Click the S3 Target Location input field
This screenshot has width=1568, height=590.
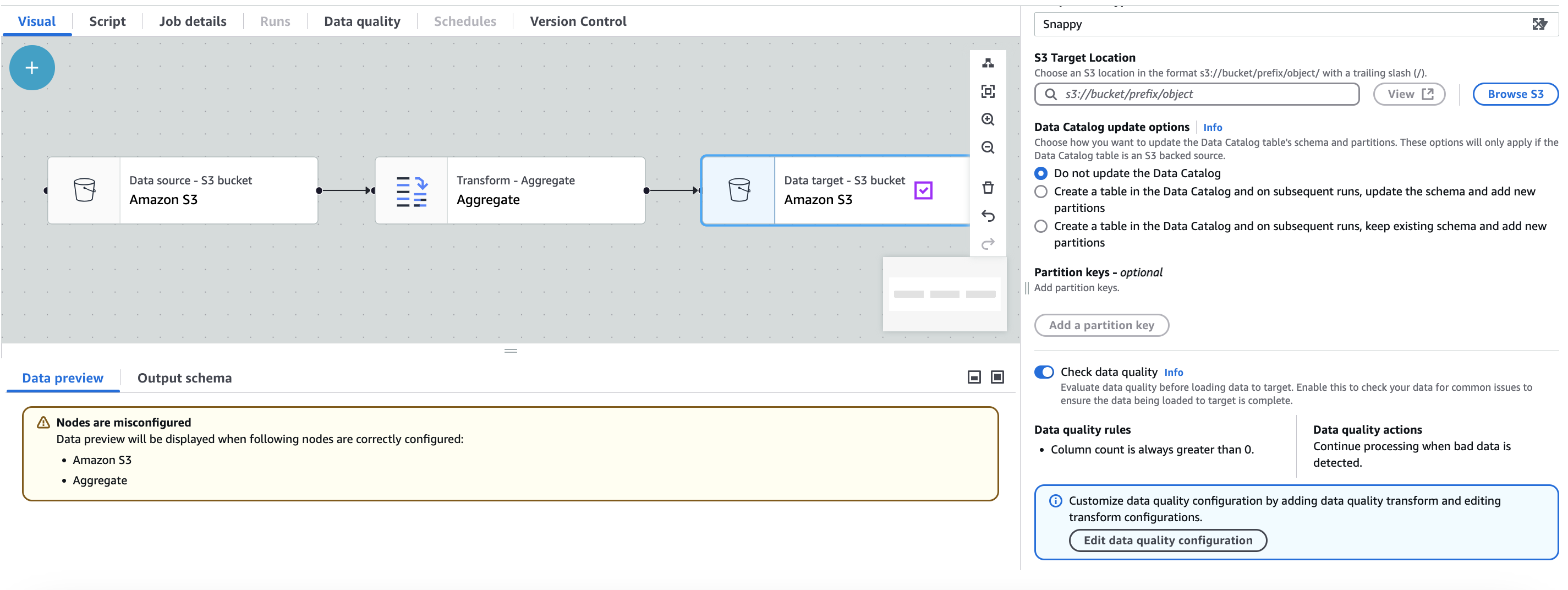[1205, 94]
